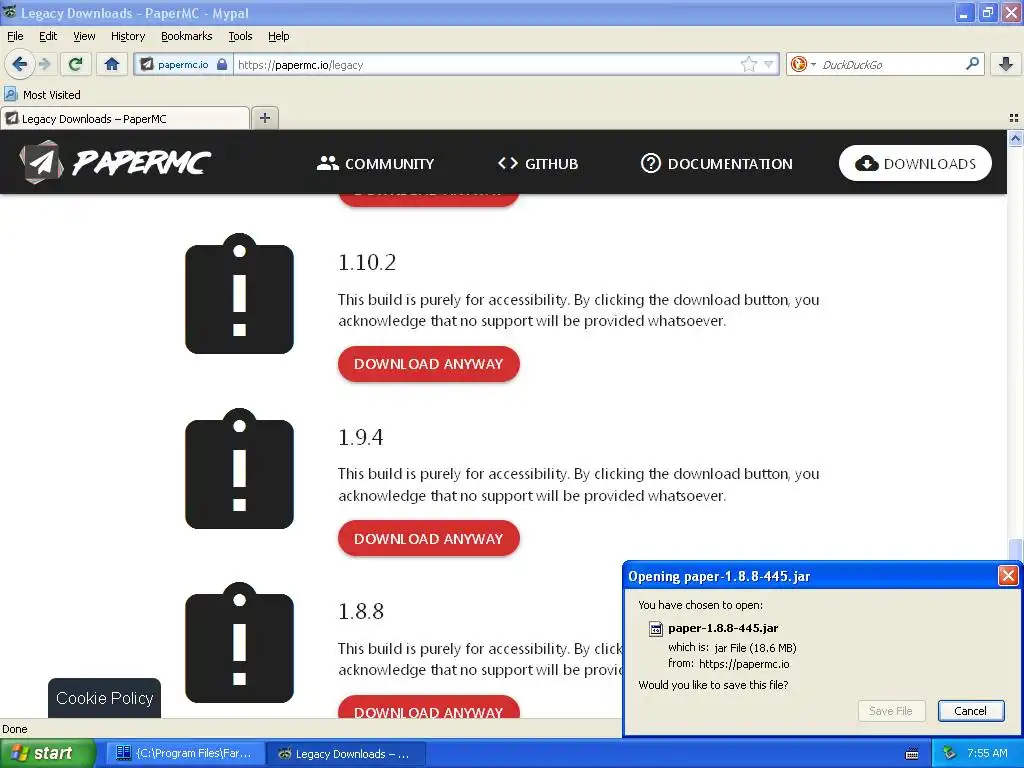Click the 7:55 AM taskbar clock

point(987,753)
